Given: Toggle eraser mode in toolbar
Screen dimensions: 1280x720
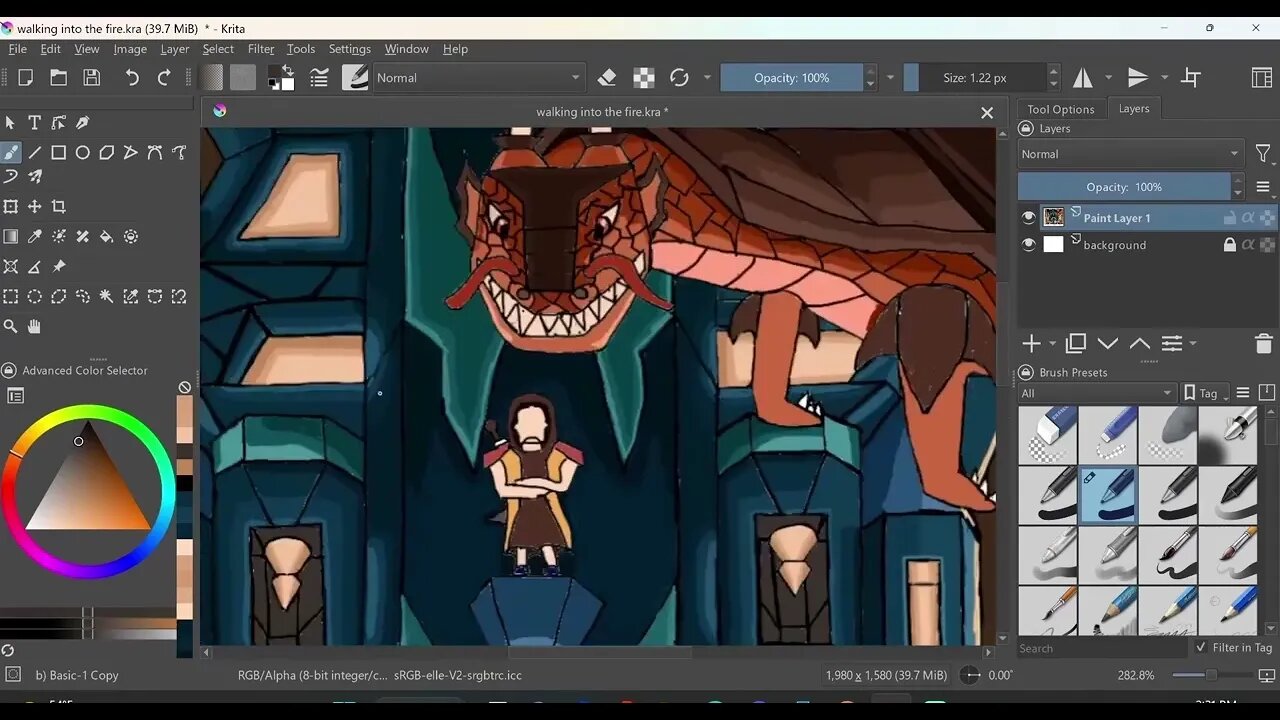Looking at the screenshot, I should tap(607, 78).
